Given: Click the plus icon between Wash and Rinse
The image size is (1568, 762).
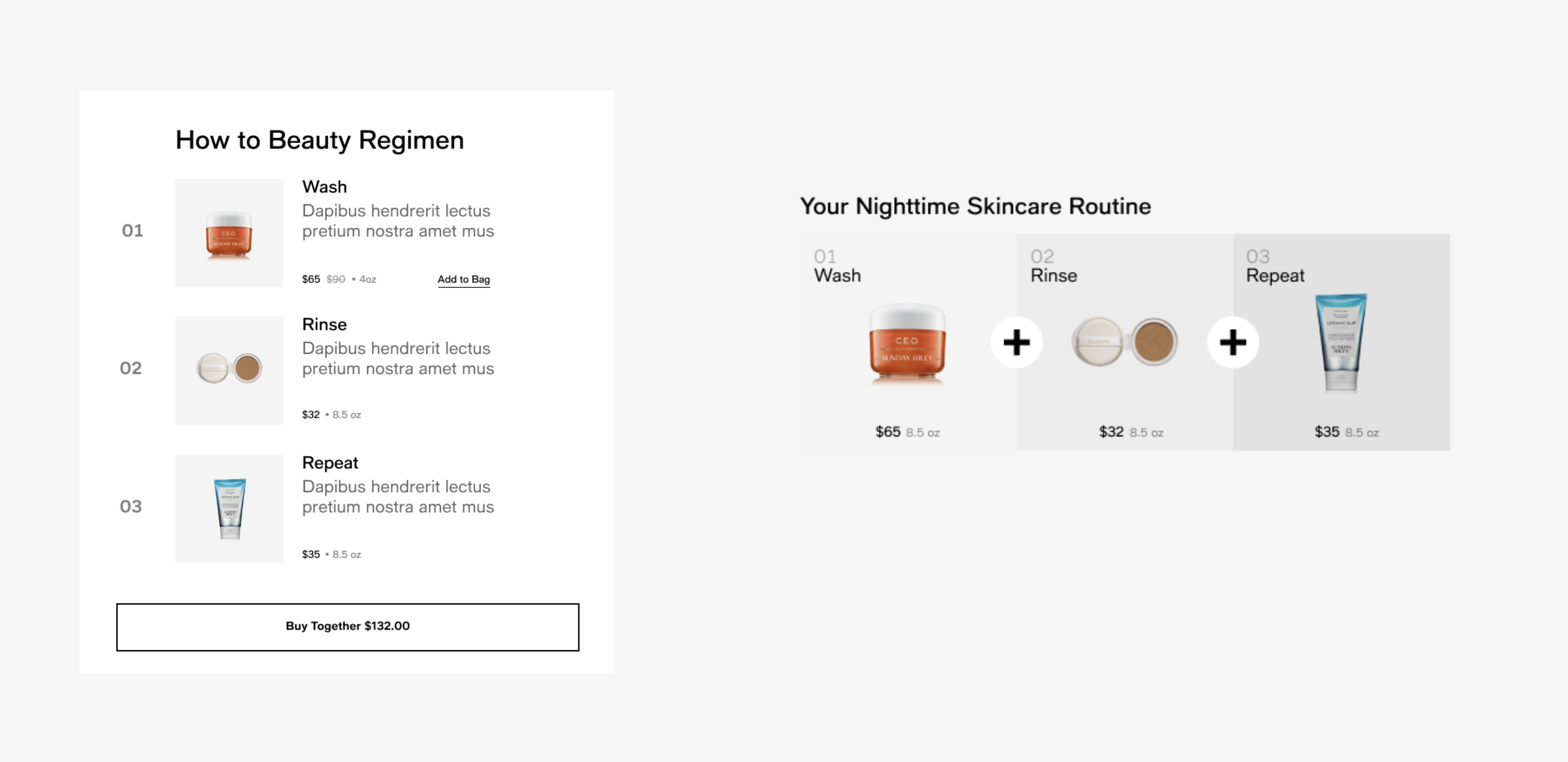Looking at the screenshot, I should pyautogui.click(x=1016, y=342).
